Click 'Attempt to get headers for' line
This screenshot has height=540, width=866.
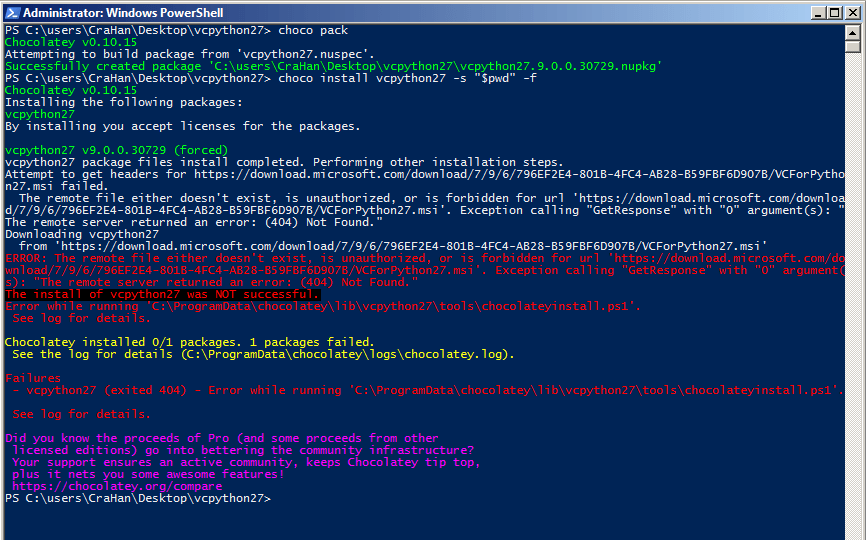tap(424, 174)
